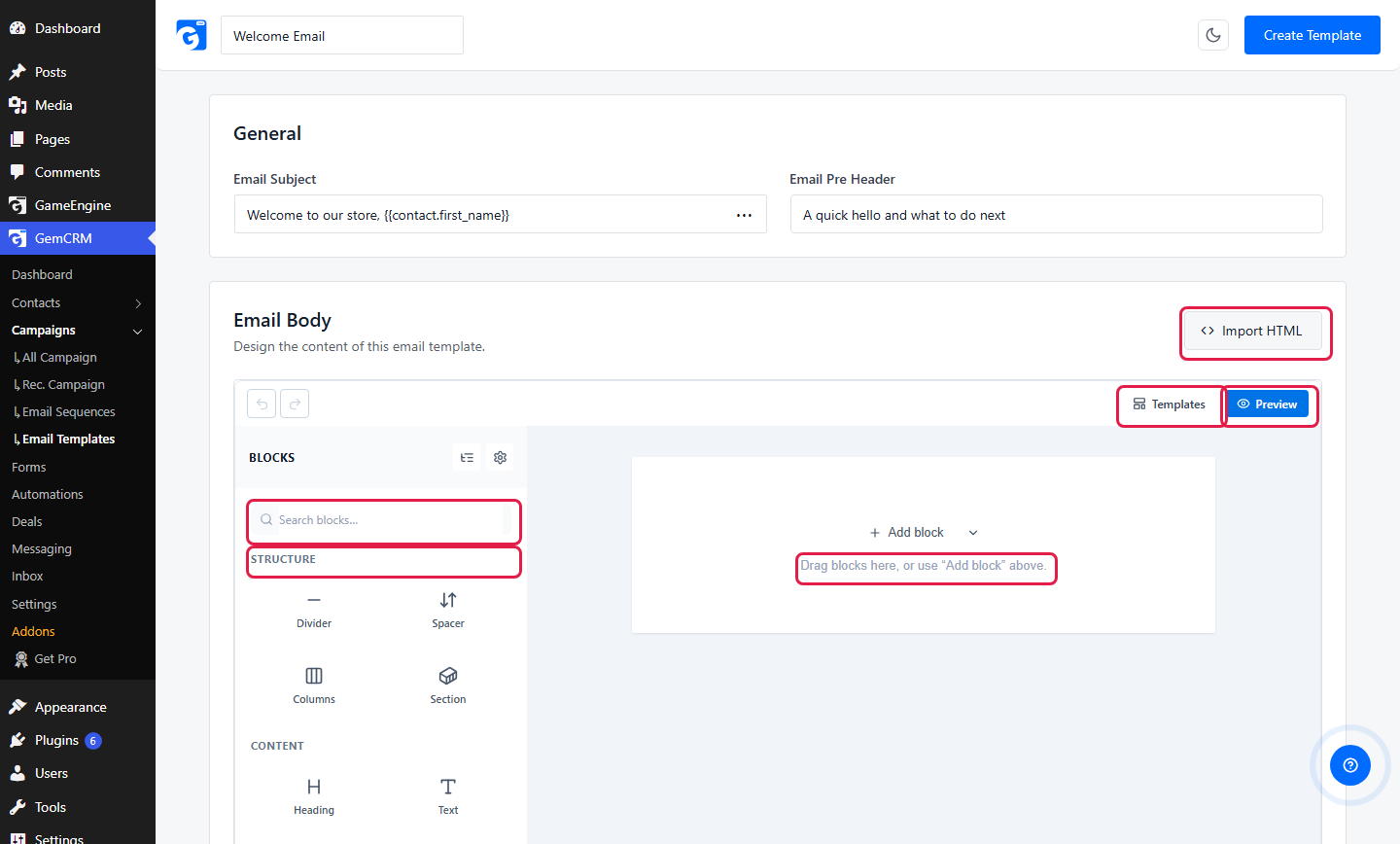Click the Email Pre Header field
The height and width of the screenshot is (844, 1400).
[x=1057, y=214]
